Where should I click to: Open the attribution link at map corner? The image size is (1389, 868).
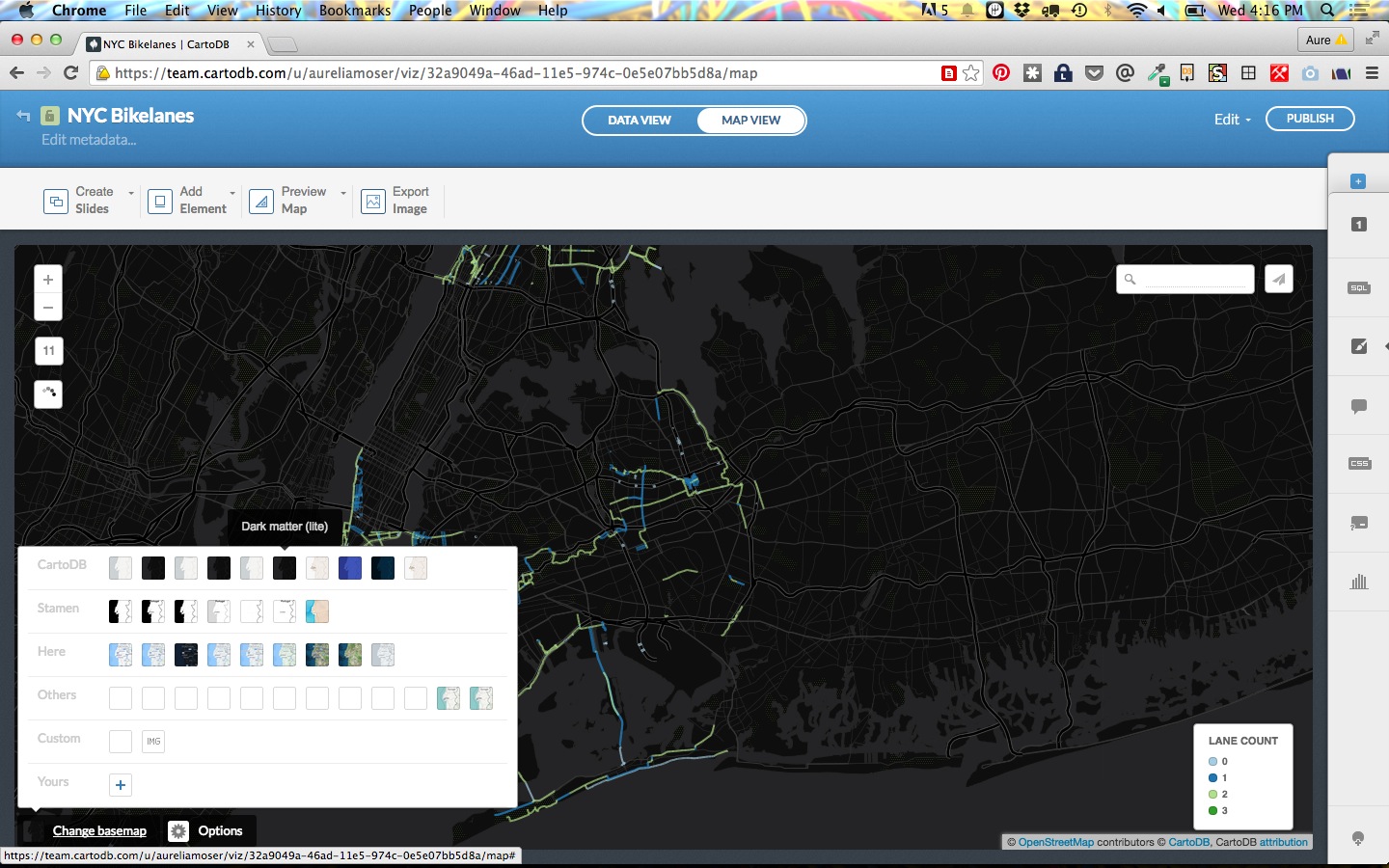coord(1284,842)
